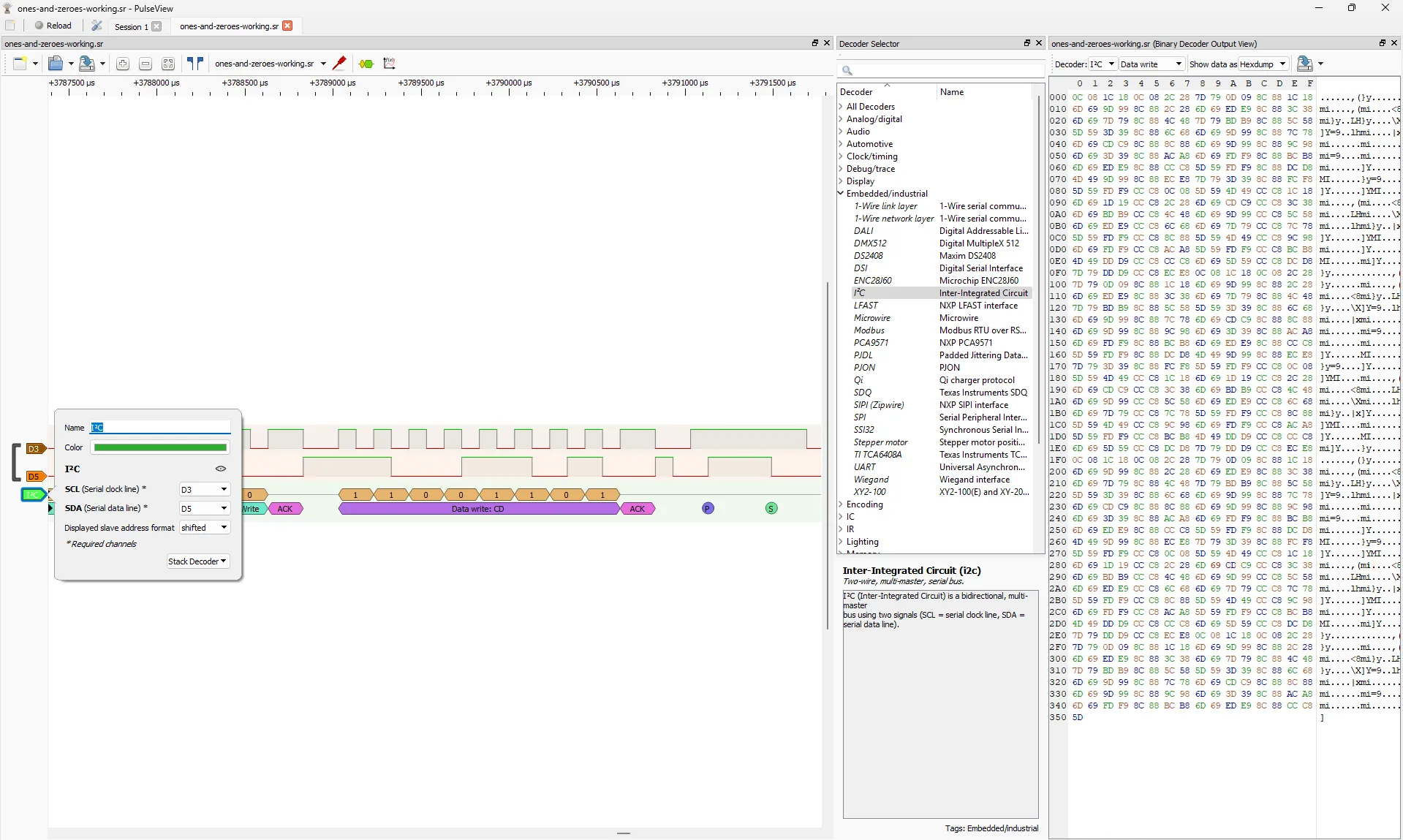The width and height of the screenshot is (1403, 840).
Task: Add a protocol decoder via the hexagon icon
Action: click(x=365, y=64)
